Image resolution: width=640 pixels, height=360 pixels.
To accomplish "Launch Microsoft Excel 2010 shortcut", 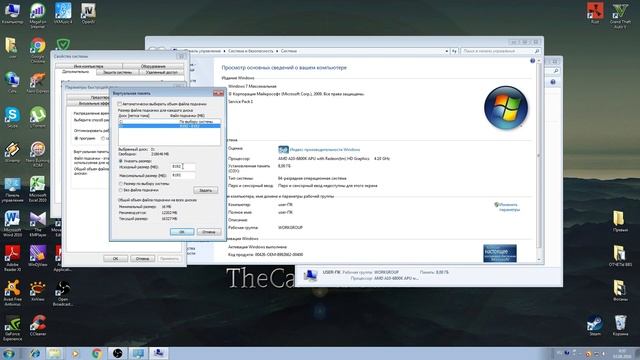I will coord(38,190).
